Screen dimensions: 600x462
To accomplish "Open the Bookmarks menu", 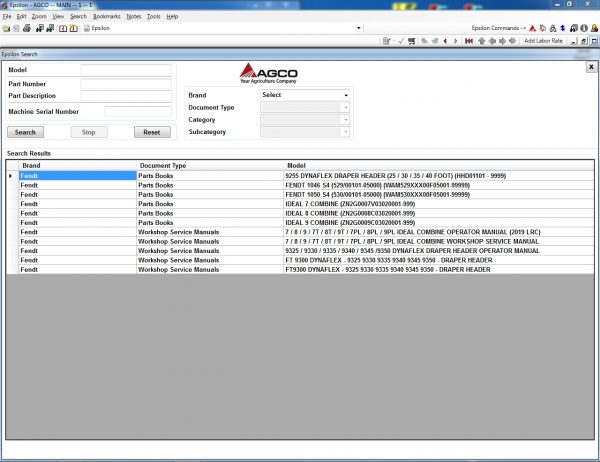I will [x=107, y=16].
